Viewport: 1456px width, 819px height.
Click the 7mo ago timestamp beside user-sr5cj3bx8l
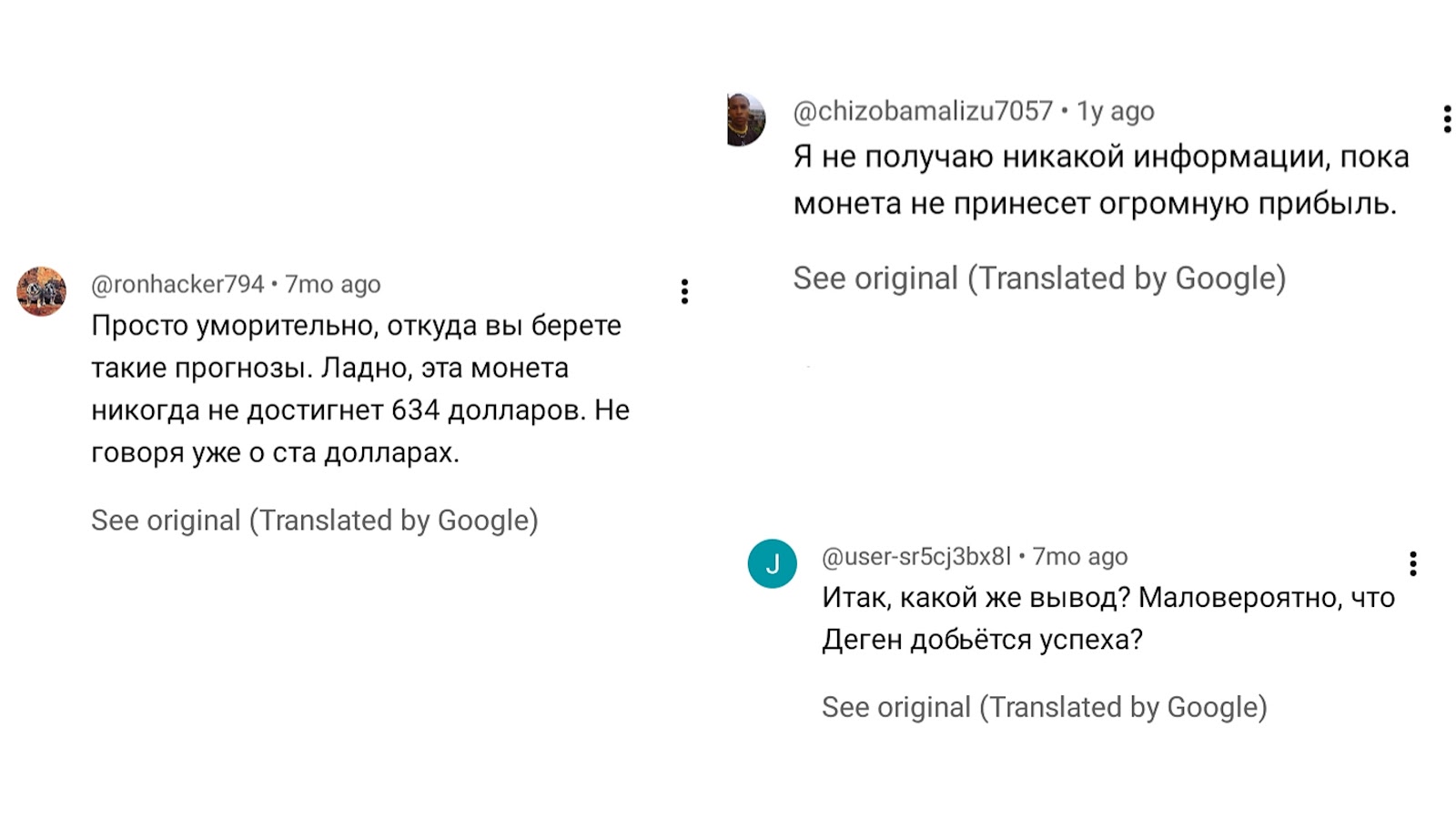(x=1080, y=556)
